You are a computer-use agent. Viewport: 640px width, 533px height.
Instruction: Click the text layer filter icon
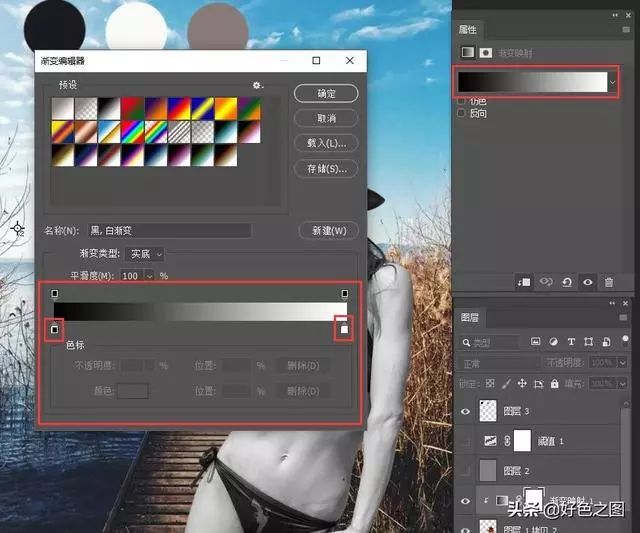[x=571, y=342]
